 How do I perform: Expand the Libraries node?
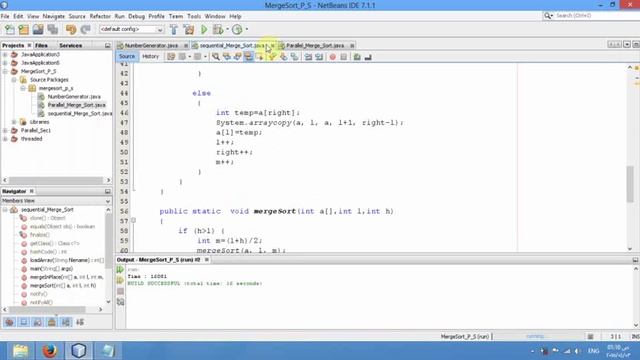click(14, 122)
